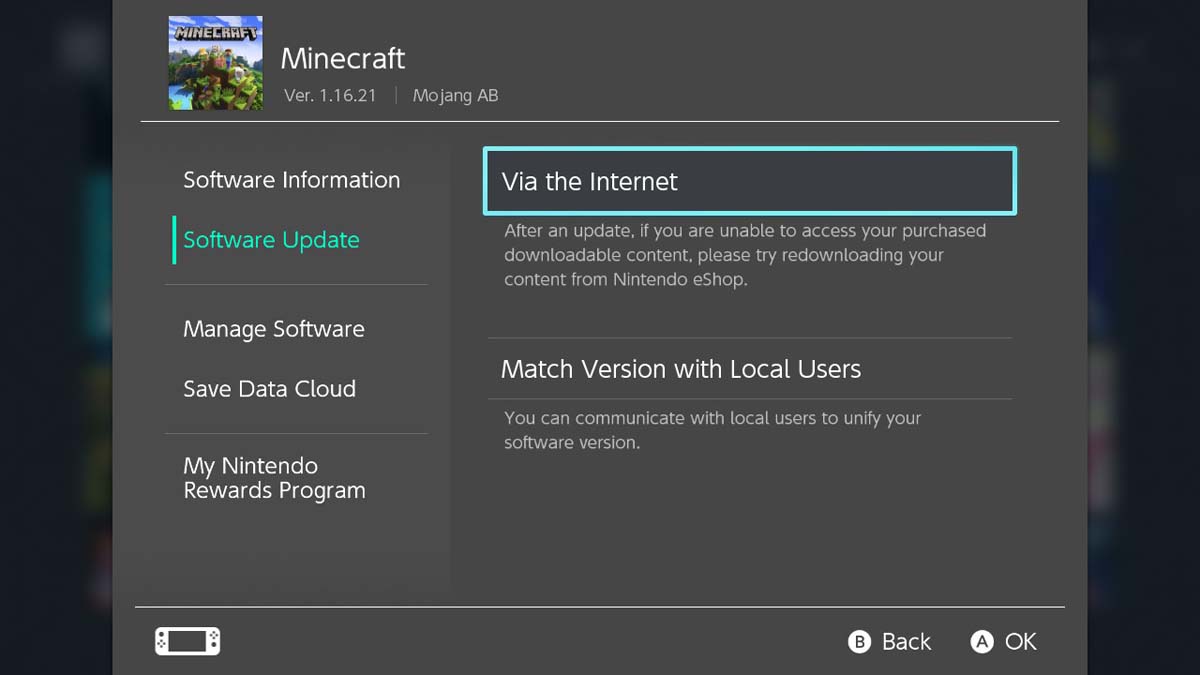This screenshot has height=675, width=1200.
Task: Select Save Data Cloud from the sidebar
Action: pos(269,389)
